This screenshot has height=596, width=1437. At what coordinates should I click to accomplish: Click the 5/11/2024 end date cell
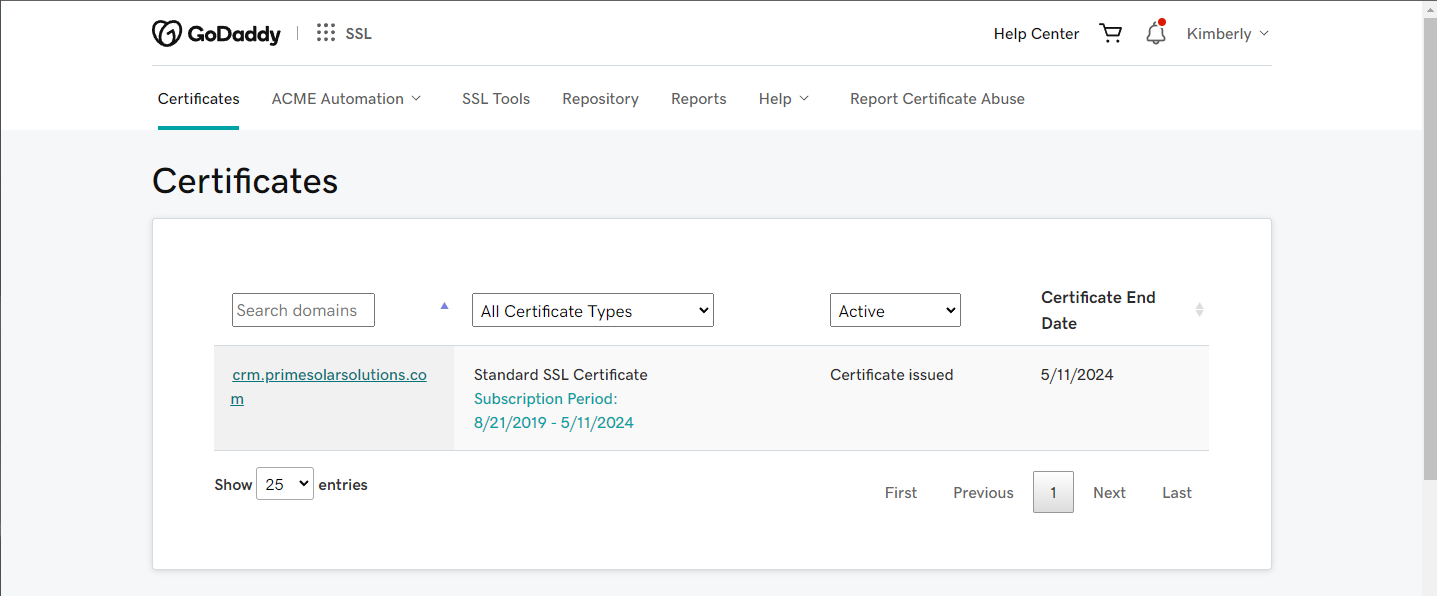(1077, 375)
